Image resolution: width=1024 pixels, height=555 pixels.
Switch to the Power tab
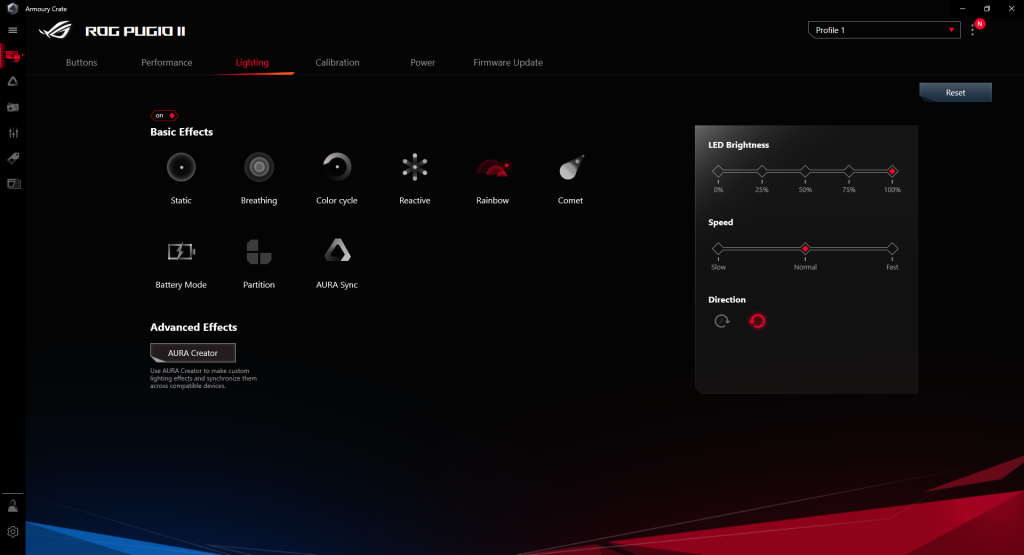pyautogui.click(x=423, y=63)
